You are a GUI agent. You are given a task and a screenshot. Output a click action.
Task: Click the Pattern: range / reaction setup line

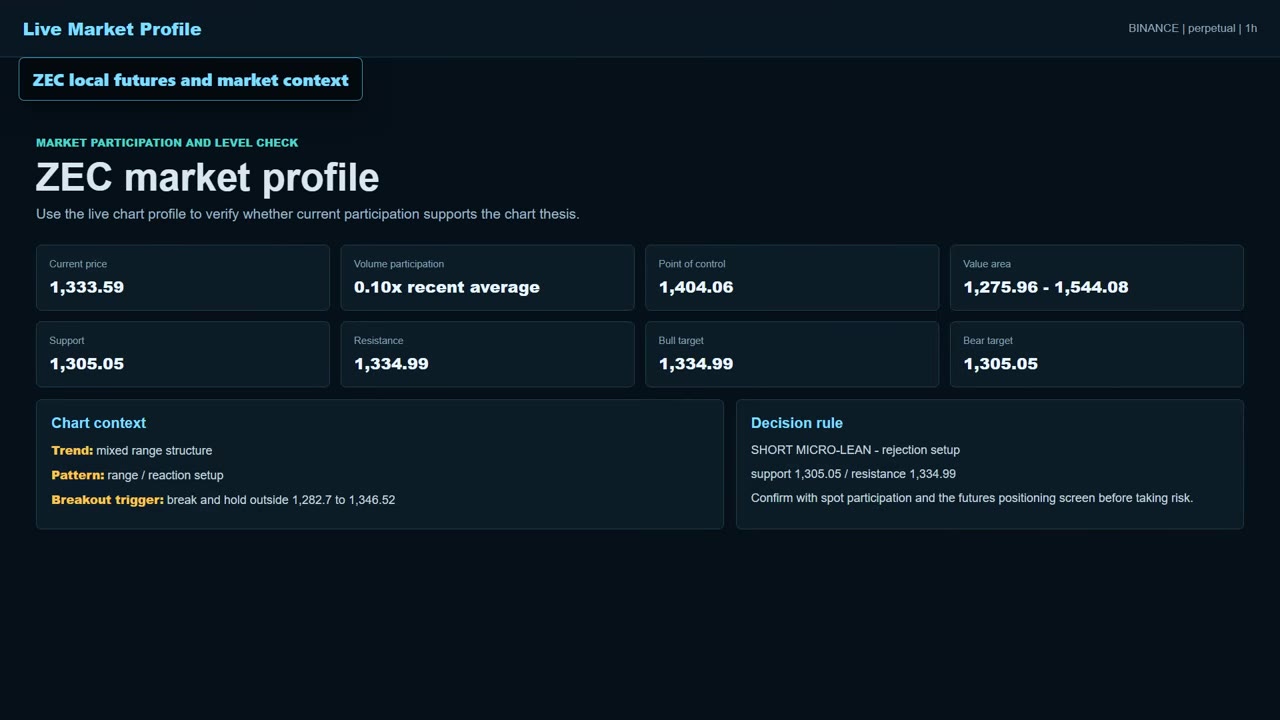[137, 475]
